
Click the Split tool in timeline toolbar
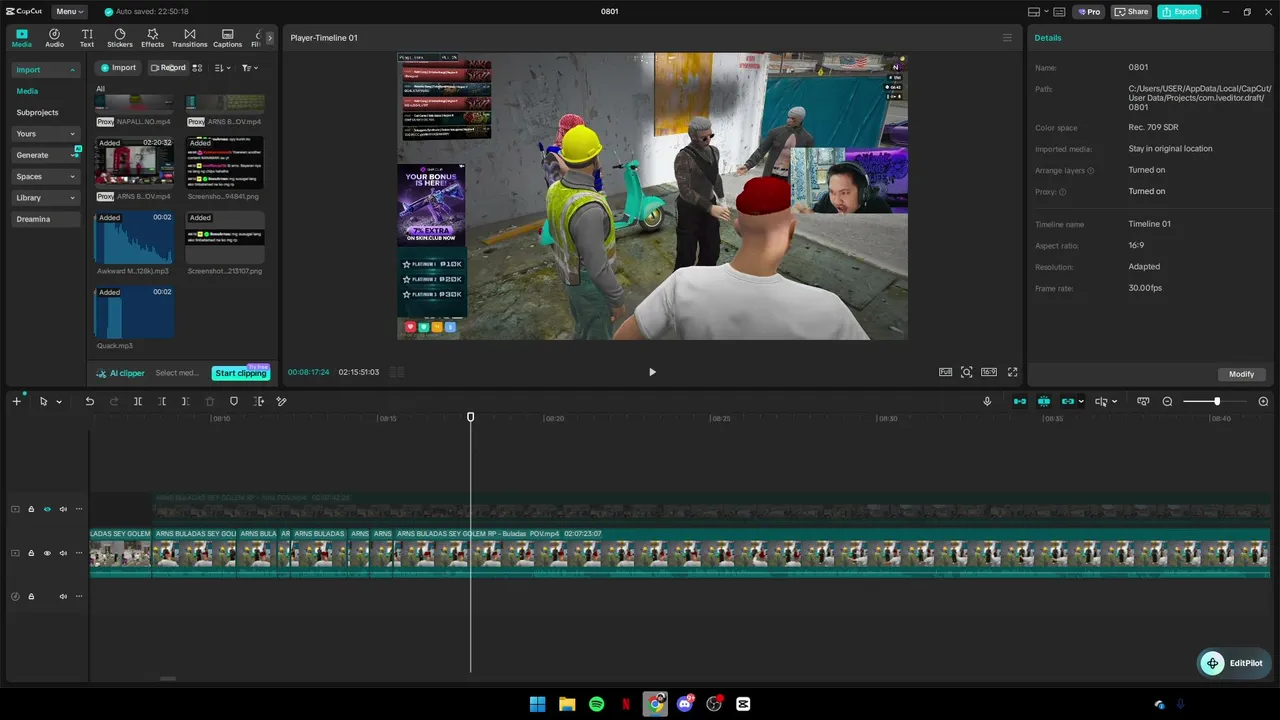tap(138, 401)
